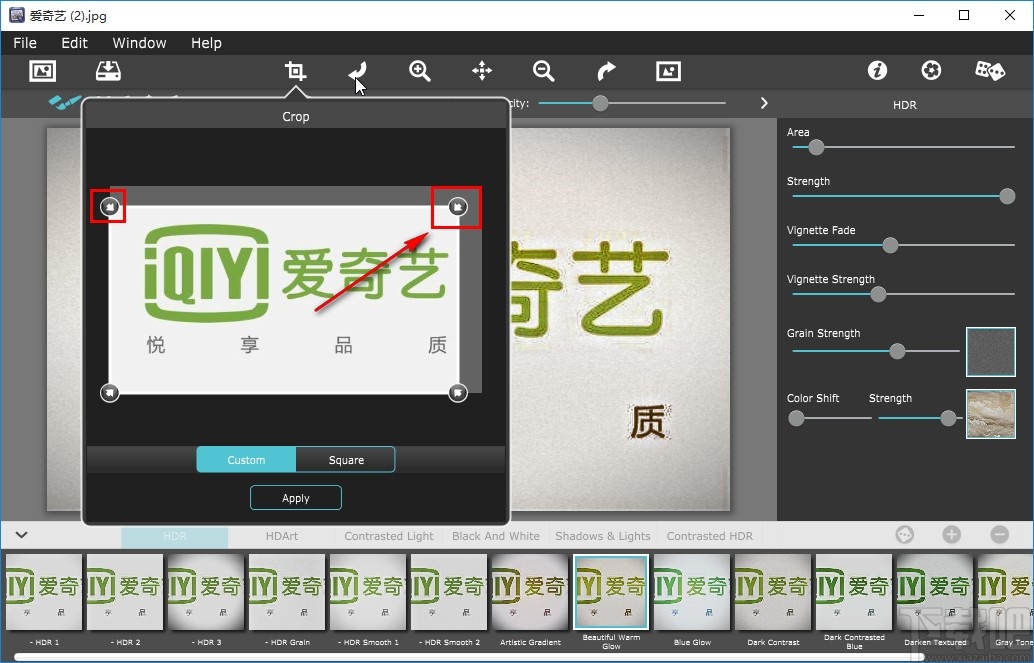Select the - HDR 2 preset thumbnail
The image size is (1034, 663).
(x=125, y=592)
